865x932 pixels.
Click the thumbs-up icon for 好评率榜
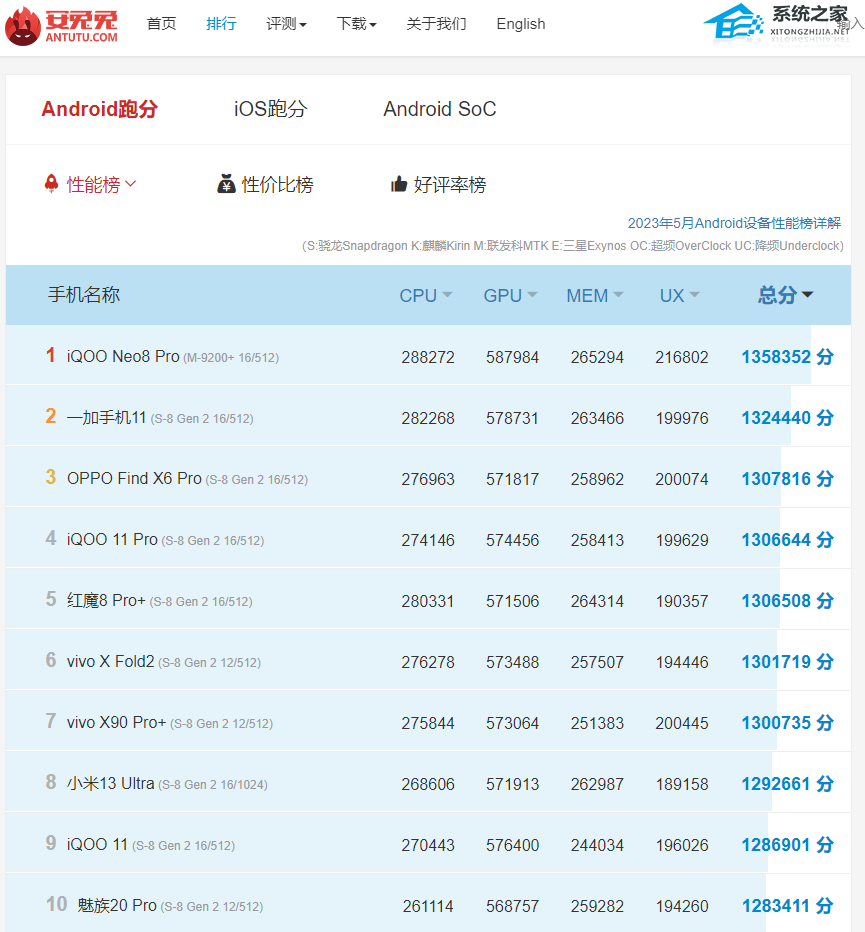point(399,184)
